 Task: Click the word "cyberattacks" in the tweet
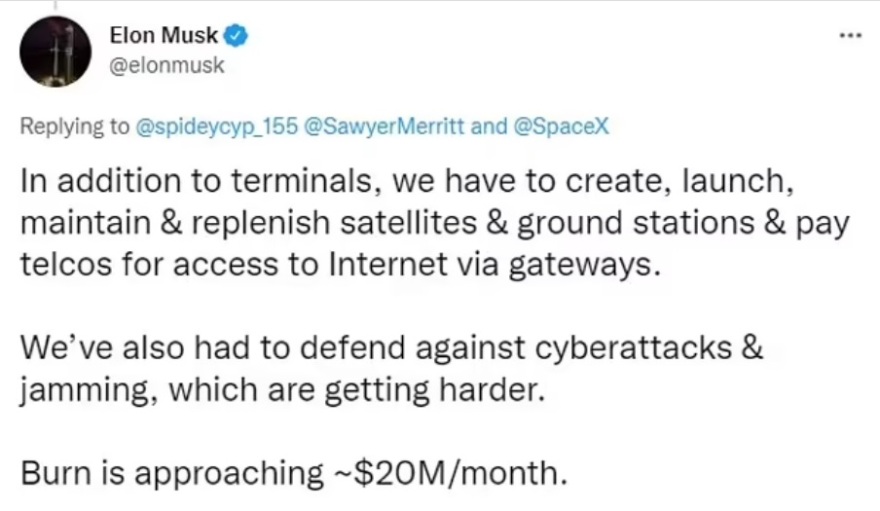tap(623, 350)
